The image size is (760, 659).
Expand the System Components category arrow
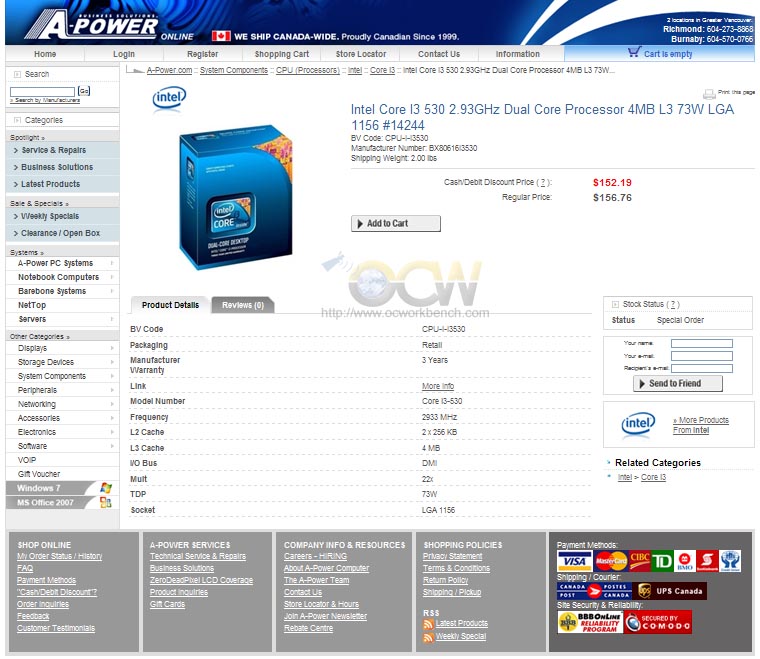pos(112,376)
